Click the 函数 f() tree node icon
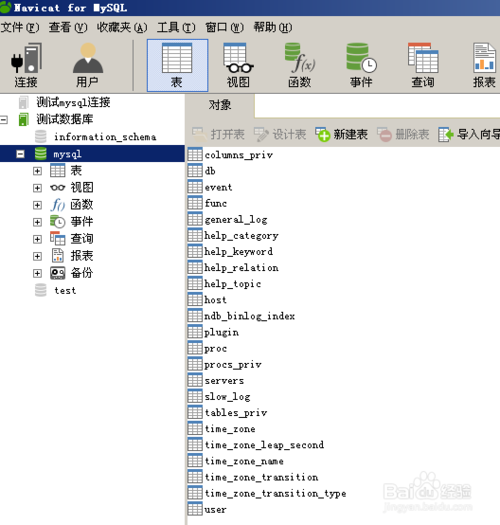Viewport: 500px width, 525px height. [x=58, y=205]
